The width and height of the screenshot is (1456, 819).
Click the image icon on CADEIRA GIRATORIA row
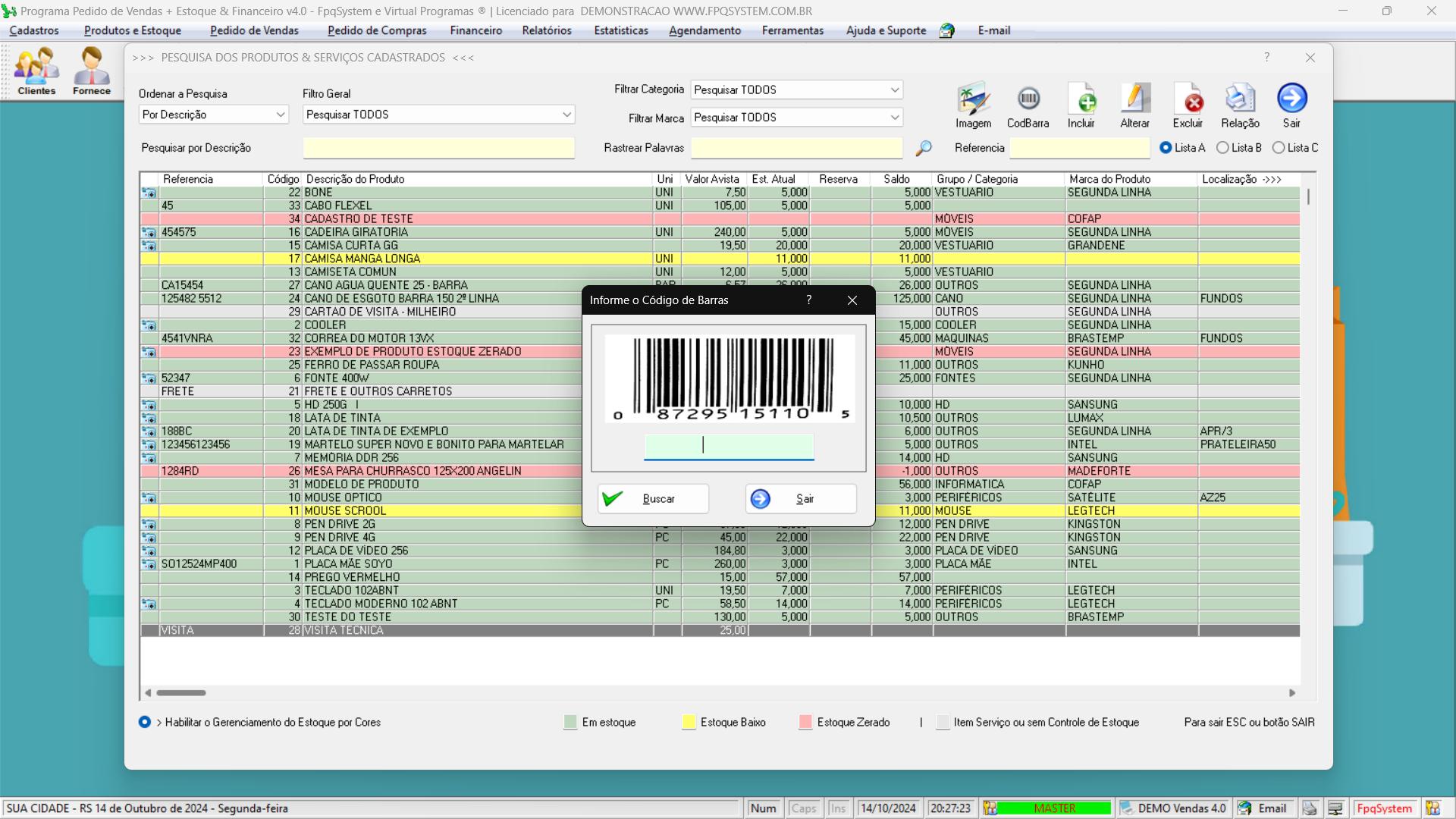[x=149, y=233]
